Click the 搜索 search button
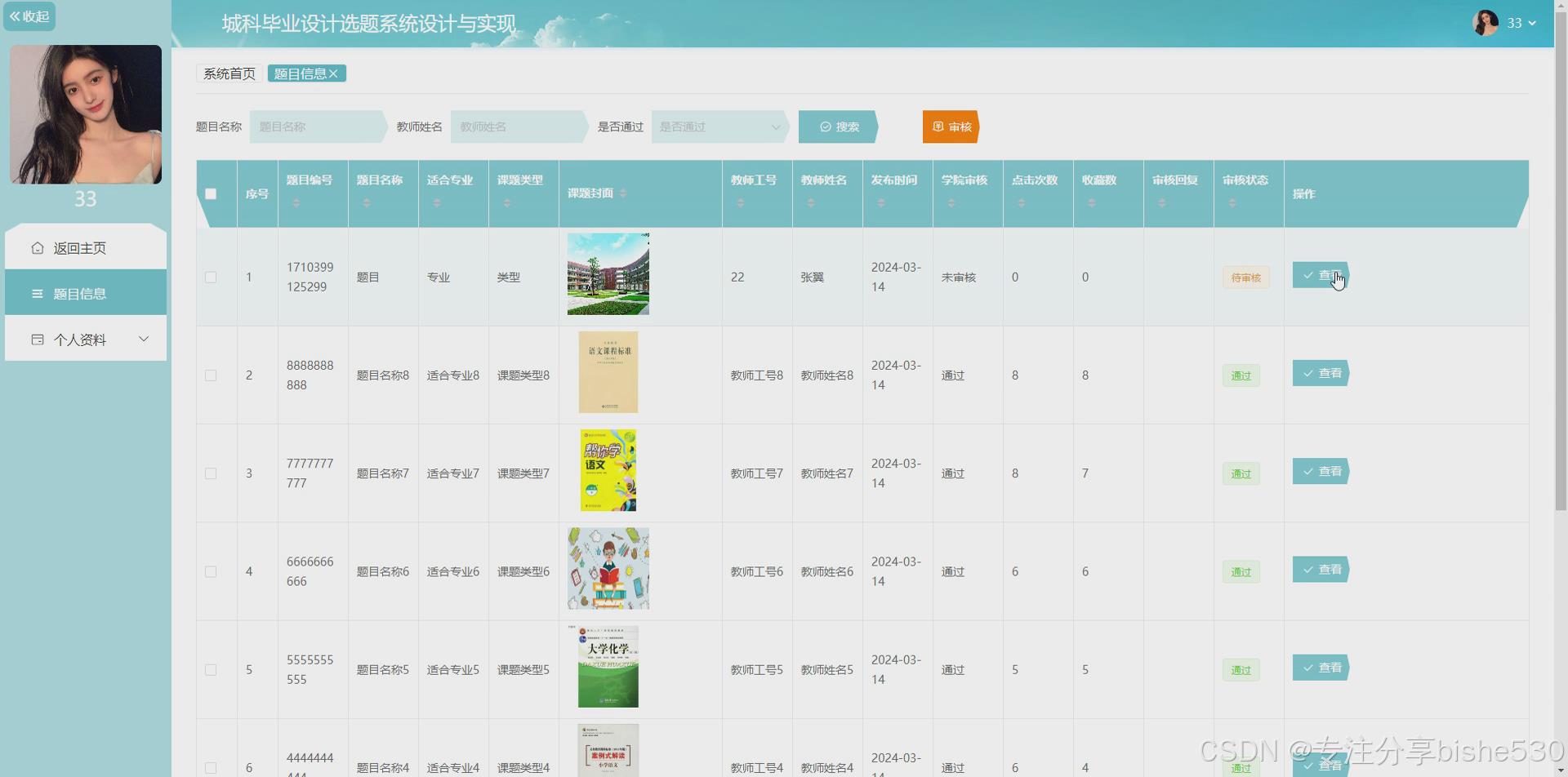 pyautogui.click(x=838, y=127)
